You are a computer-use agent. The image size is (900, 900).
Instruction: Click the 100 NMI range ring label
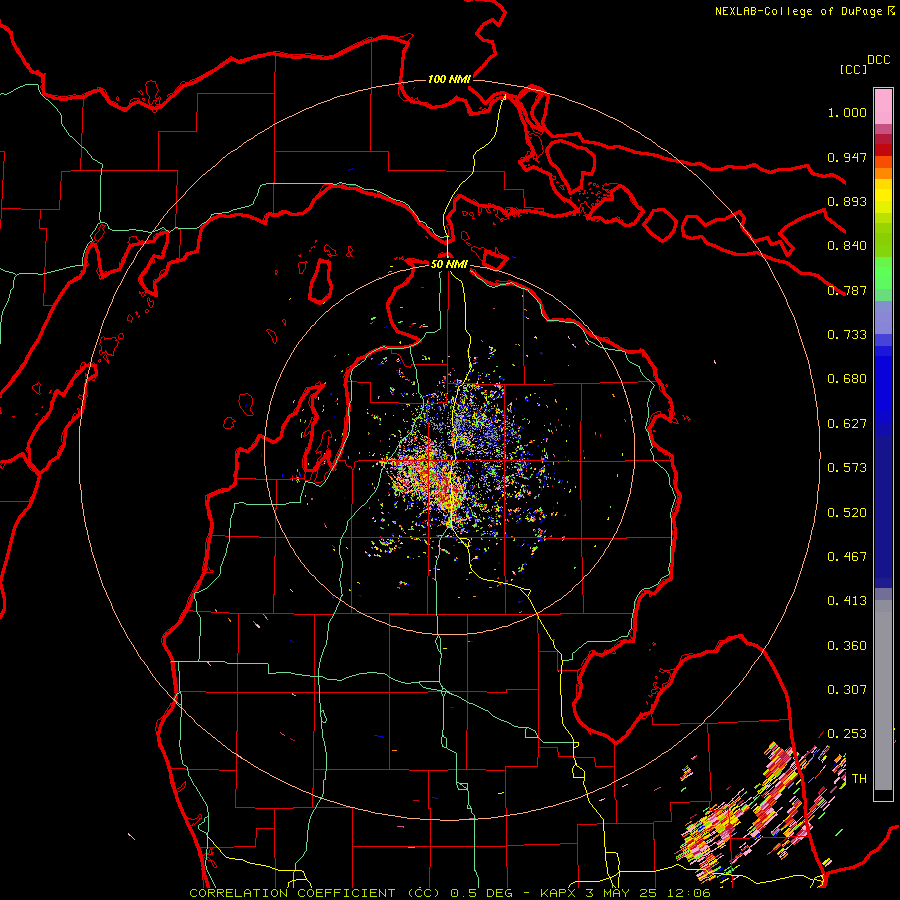click(x=449, y=79)
